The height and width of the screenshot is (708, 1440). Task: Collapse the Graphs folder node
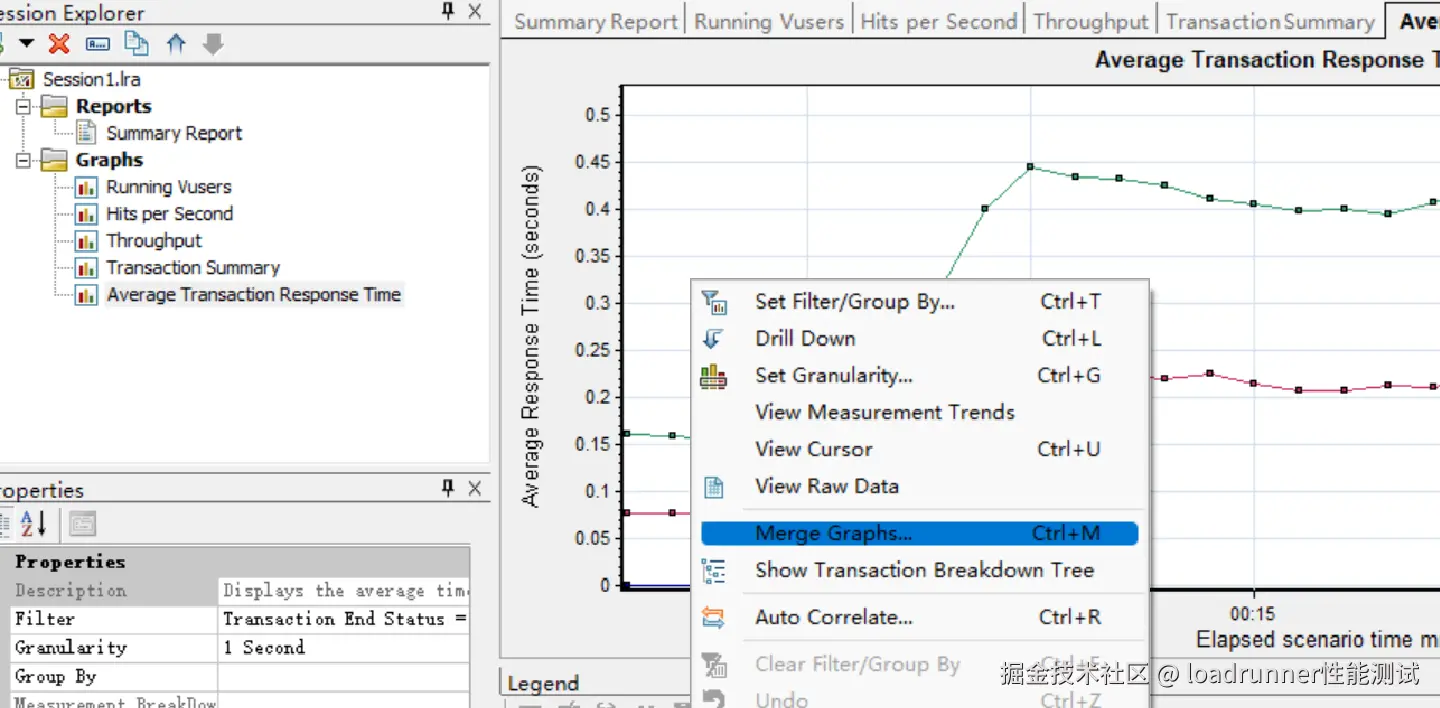click(x=24, y=160)
